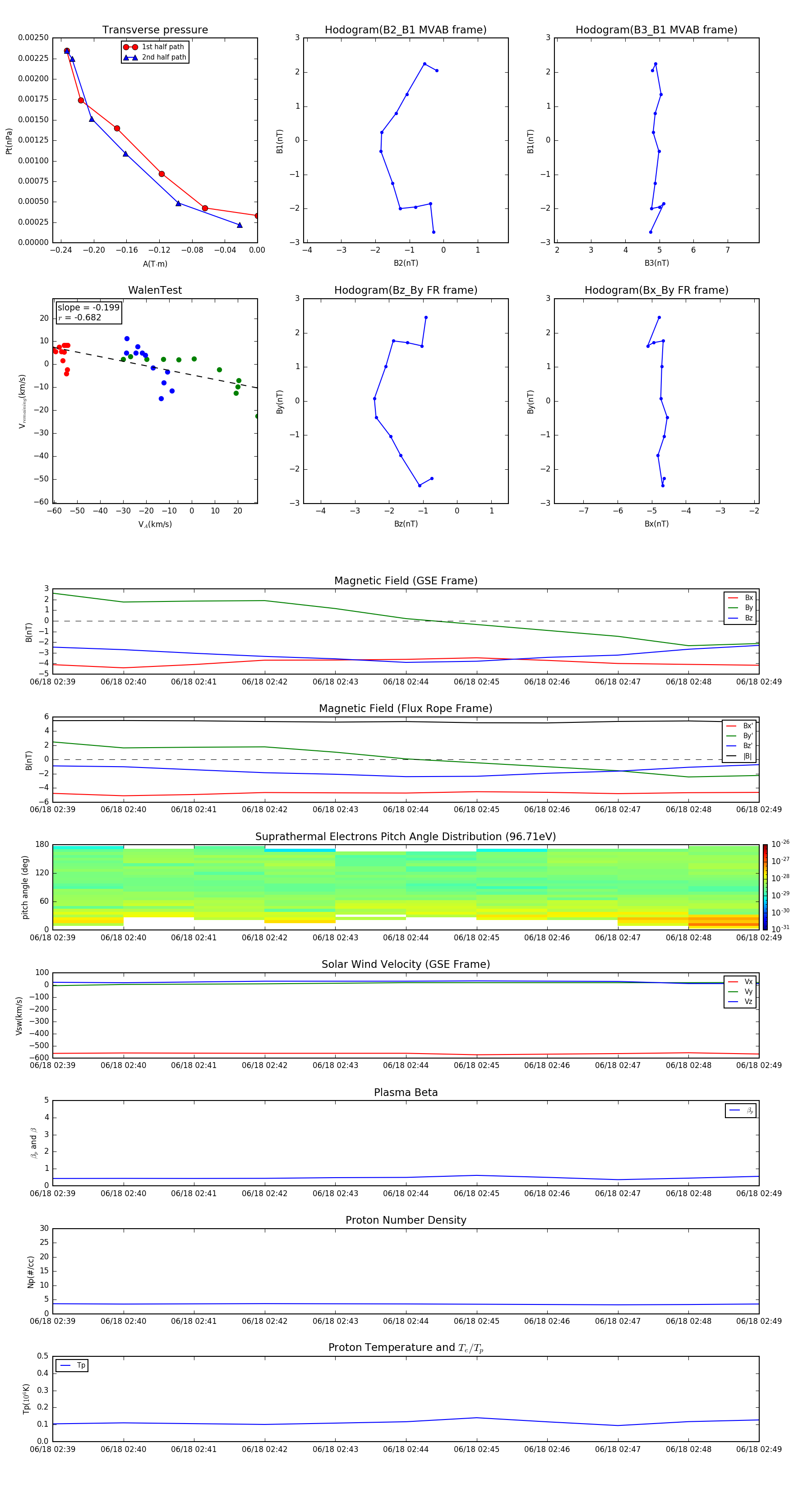Click the Bz(nT) x-axis label
The height and width of the screenshot is (1489, 812).
(x=406, y=524)
